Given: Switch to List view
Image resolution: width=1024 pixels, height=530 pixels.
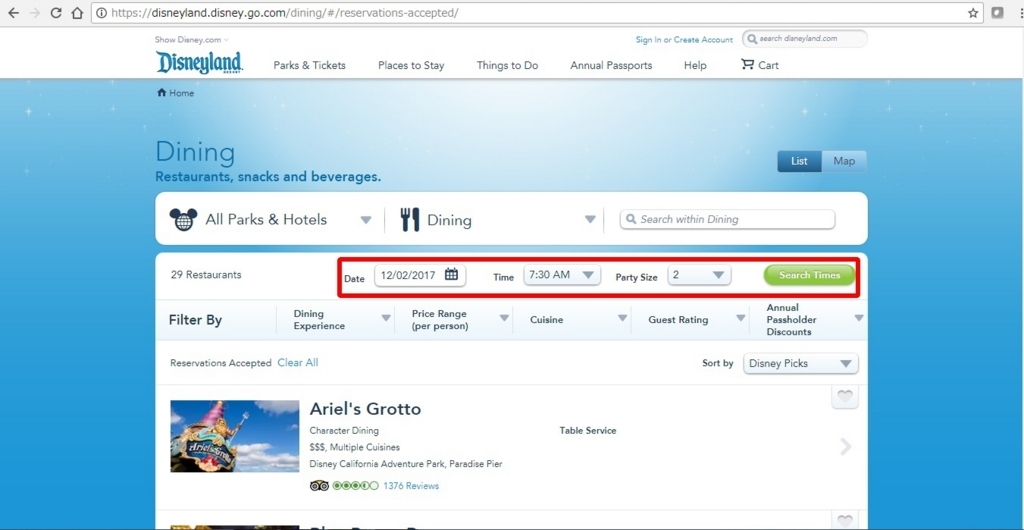Looking at the screenshot, I should tap(799, 161).
